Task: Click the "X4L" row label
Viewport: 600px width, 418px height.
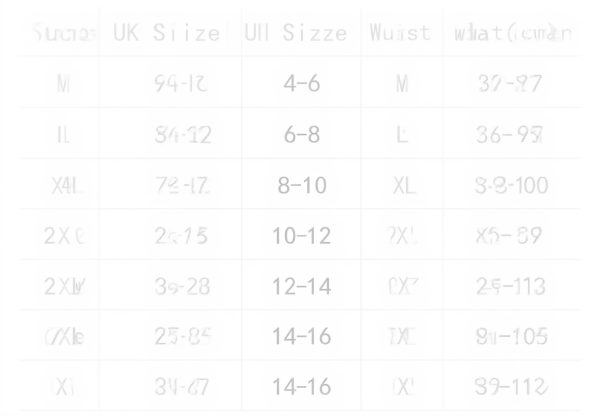Action: [x=65, y=186]
